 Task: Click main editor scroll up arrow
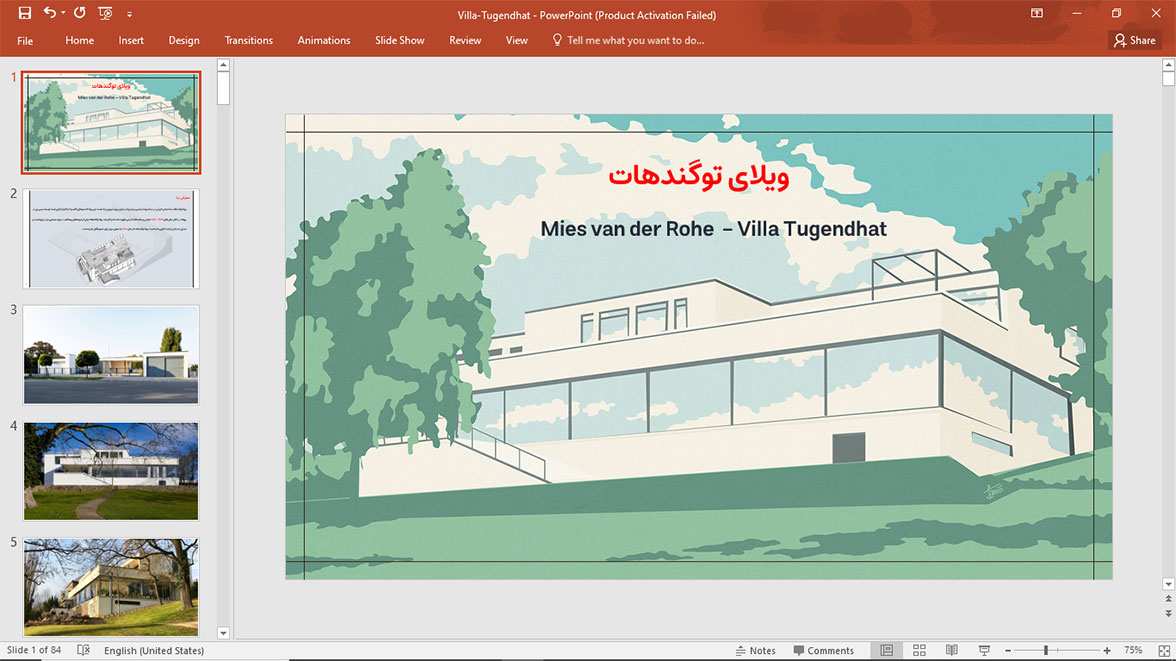[x=1168, y=65]
